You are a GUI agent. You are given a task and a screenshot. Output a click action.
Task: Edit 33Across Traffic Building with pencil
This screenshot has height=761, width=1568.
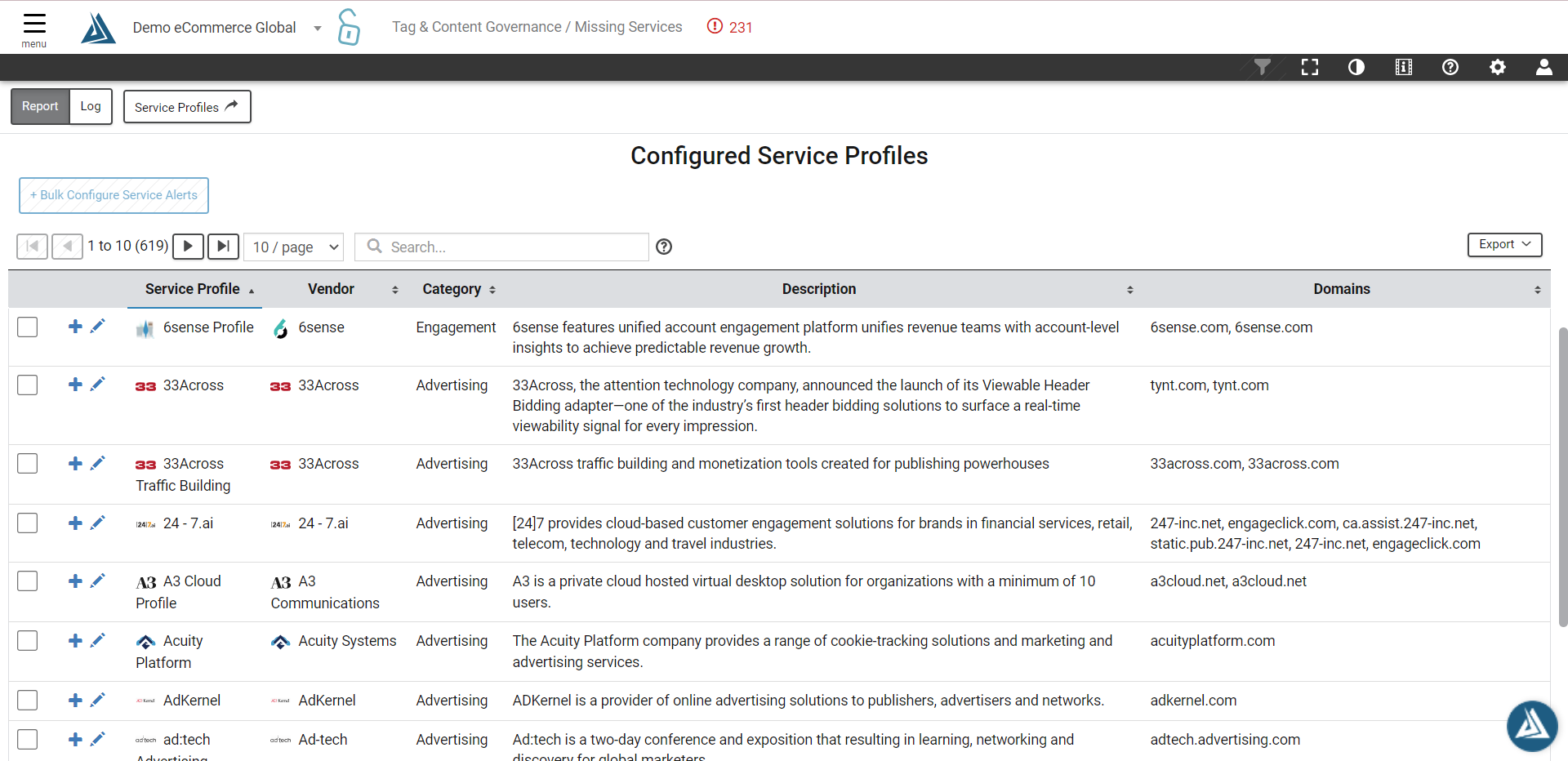coord(97,463)
